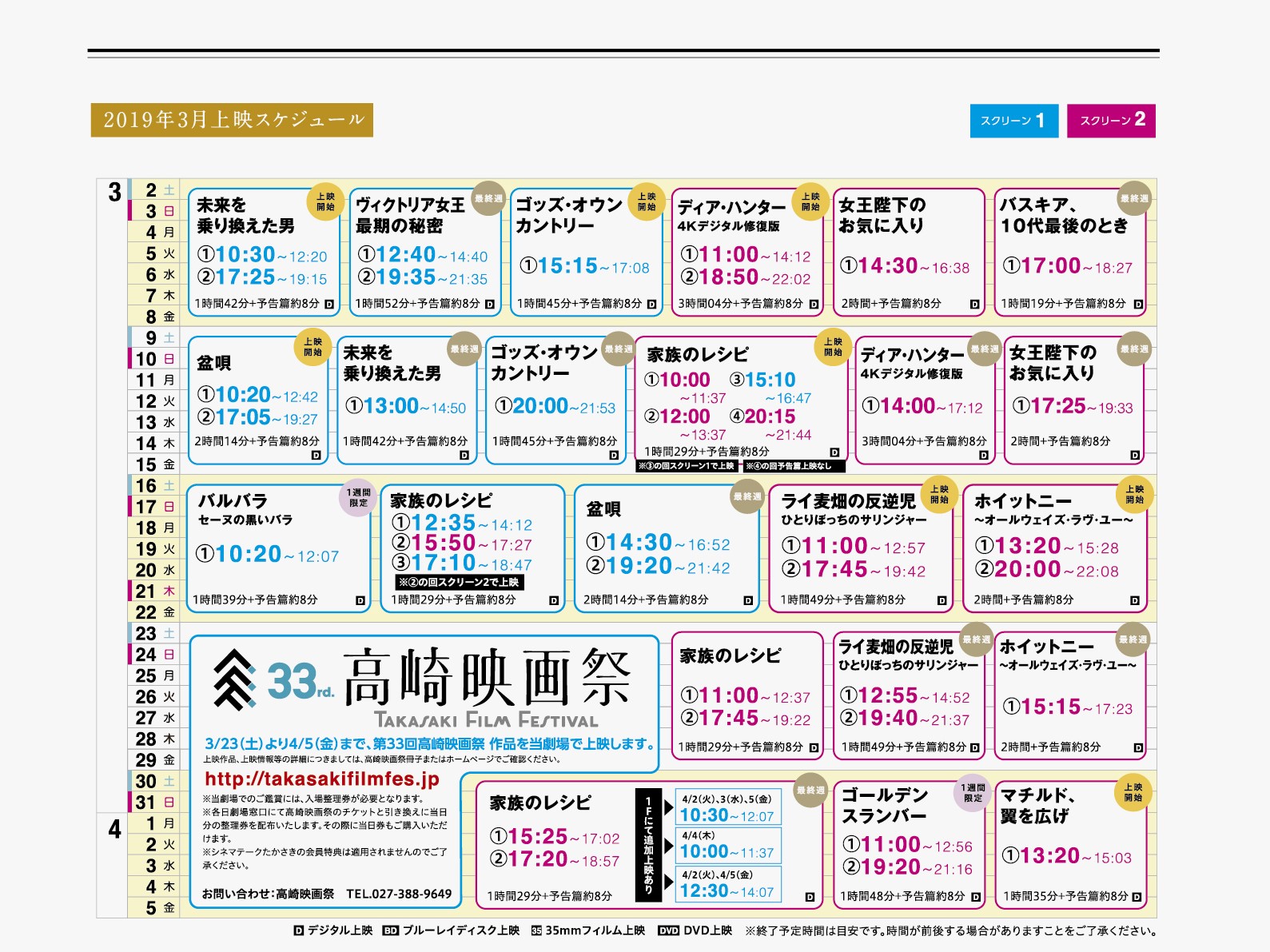Image resolution: width=1270 pixels, height=952 pixels.
Task: Click 最終週 badge on 15:15 ホイットニー card
Action: coord(1133,639)
